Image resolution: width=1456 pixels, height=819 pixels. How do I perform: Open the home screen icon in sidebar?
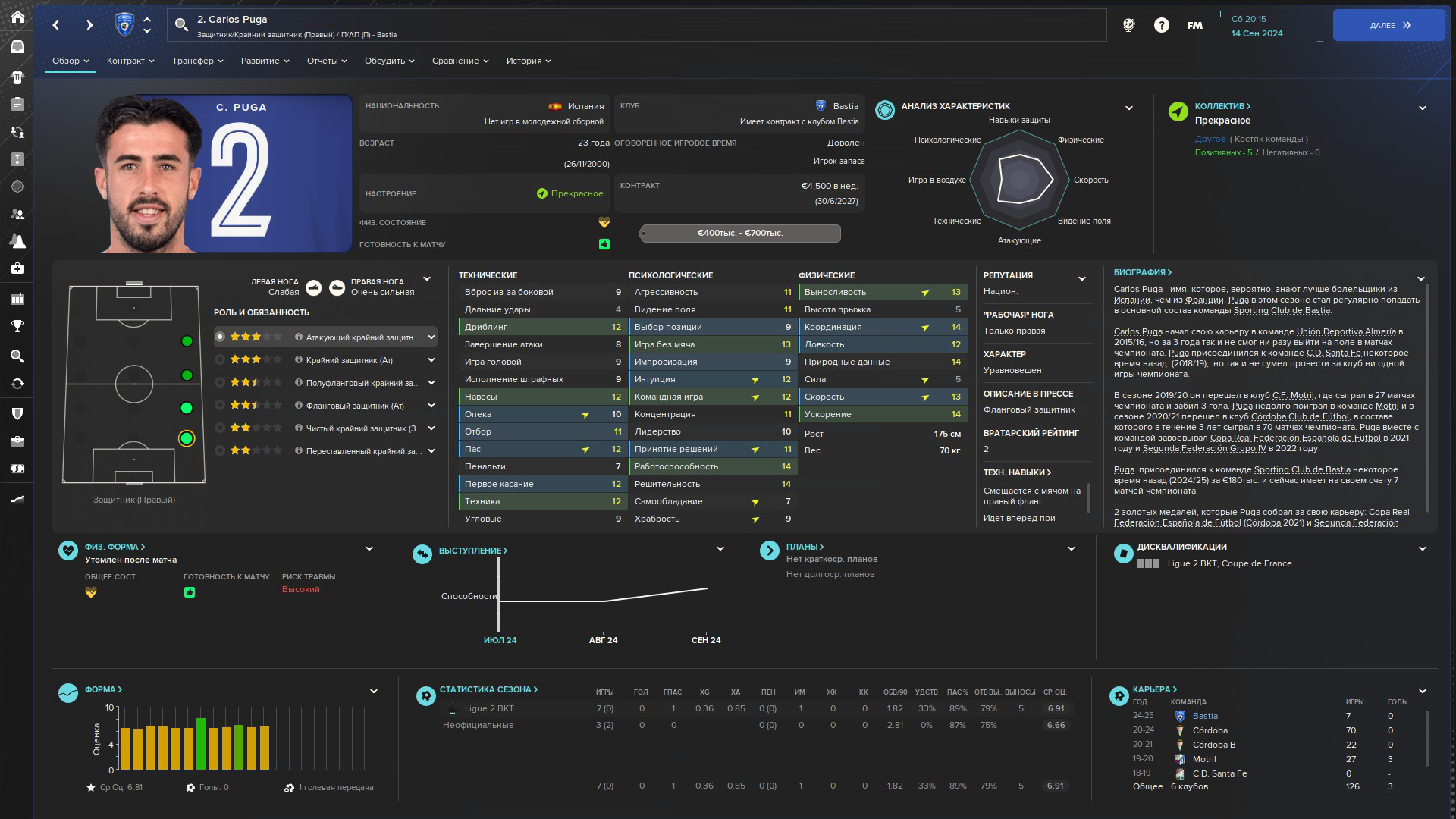pos(17,17)
